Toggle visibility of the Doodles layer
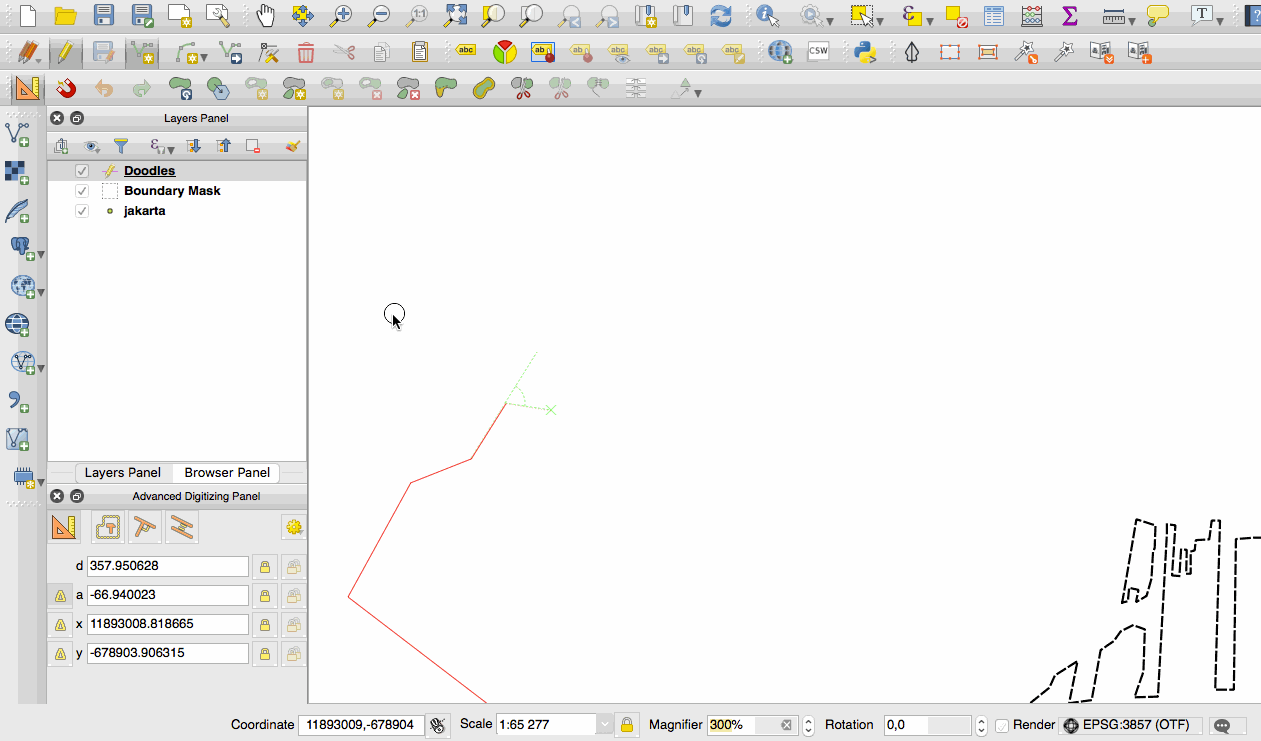 point(82,171)
